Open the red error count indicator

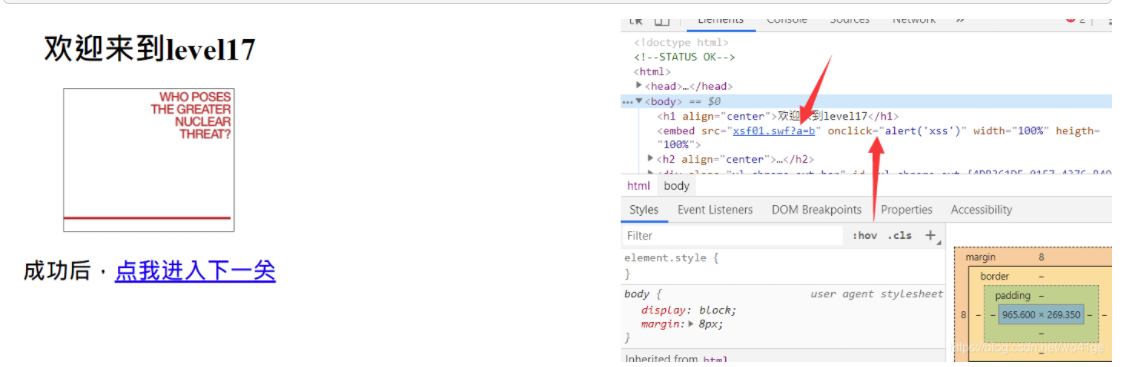[x=1075, y=21]
